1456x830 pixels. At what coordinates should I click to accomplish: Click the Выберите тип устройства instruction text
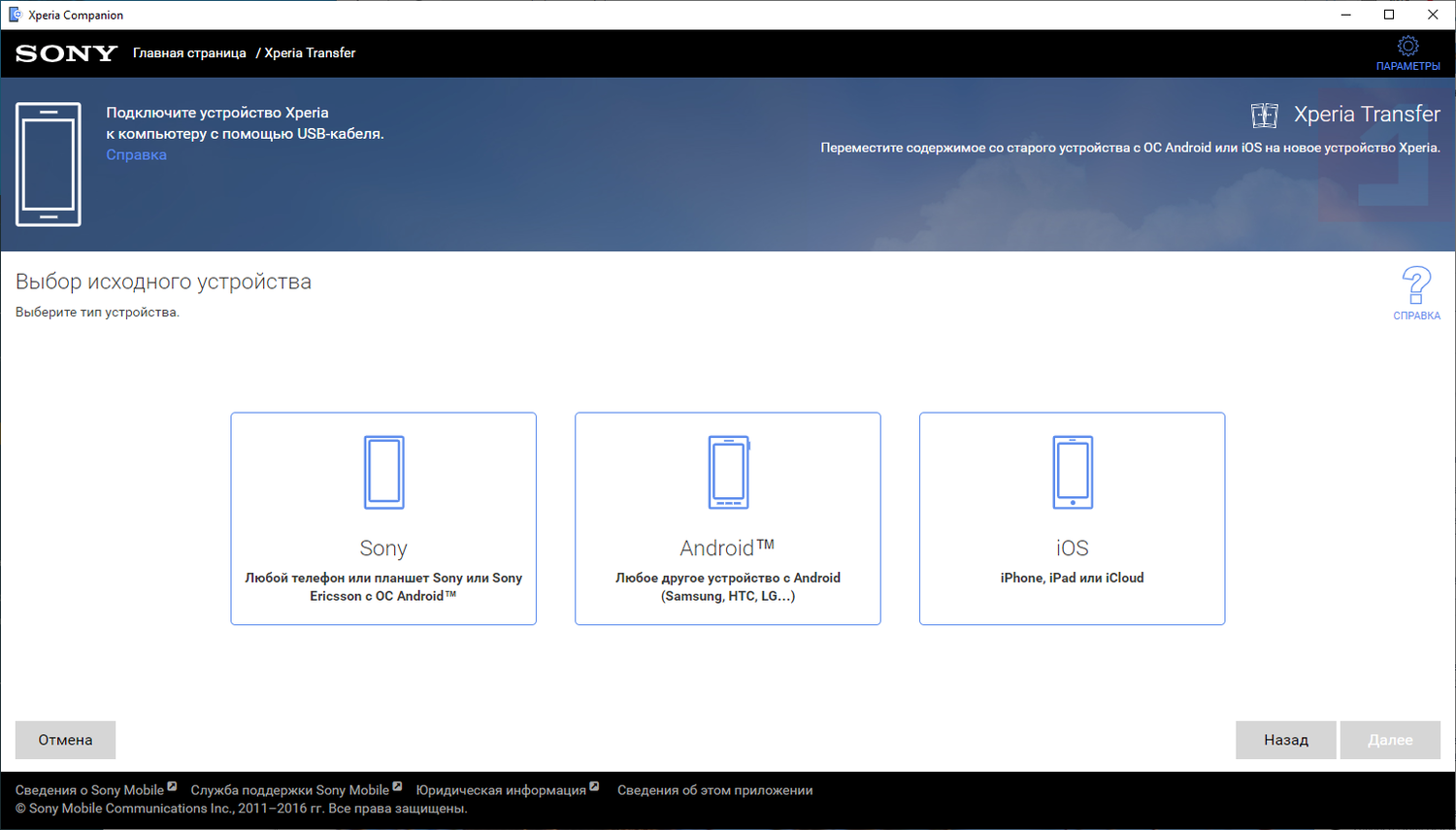point(97,313)
